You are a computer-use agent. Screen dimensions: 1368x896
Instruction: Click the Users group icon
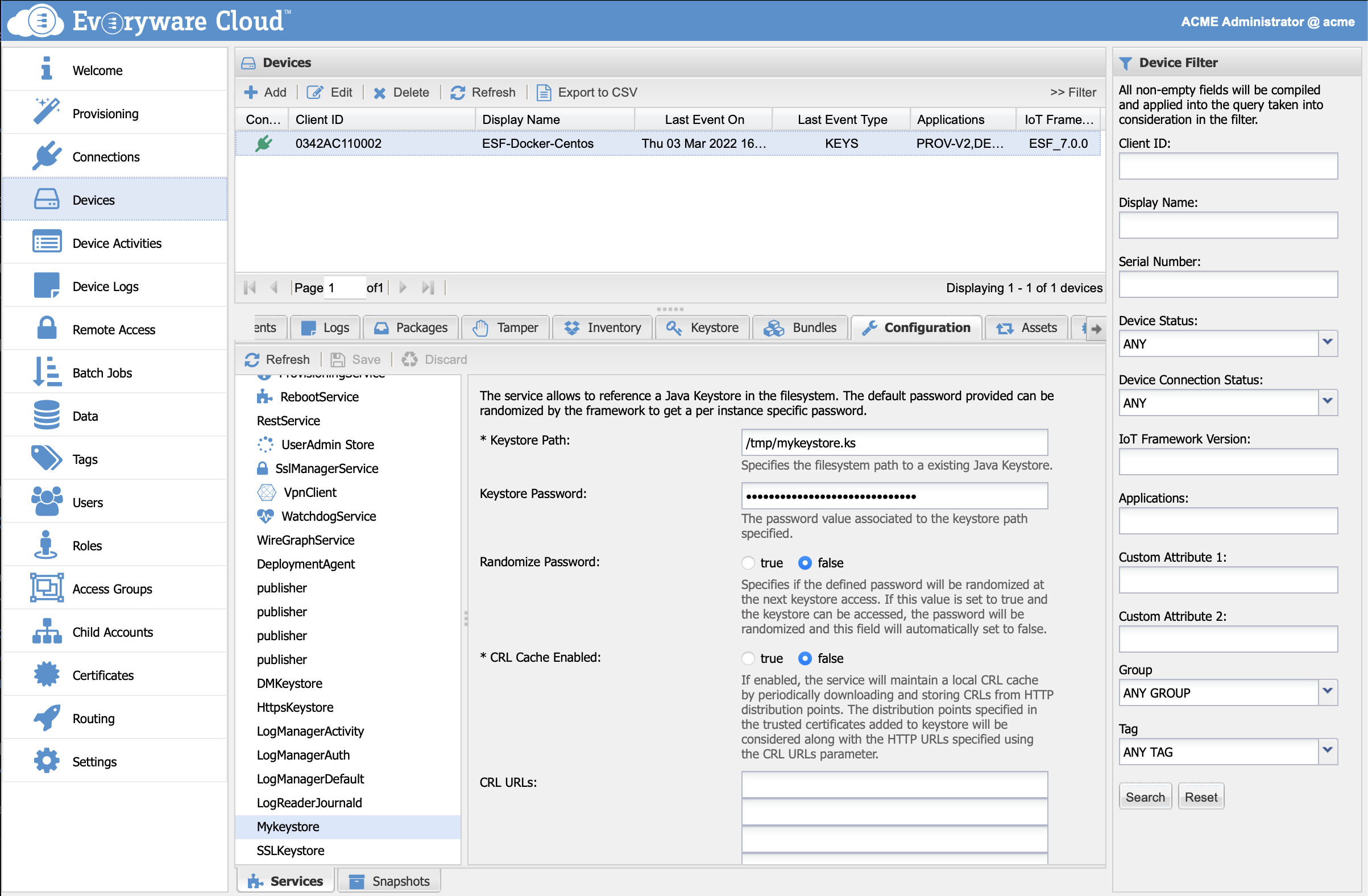click(x=47, y=501)
